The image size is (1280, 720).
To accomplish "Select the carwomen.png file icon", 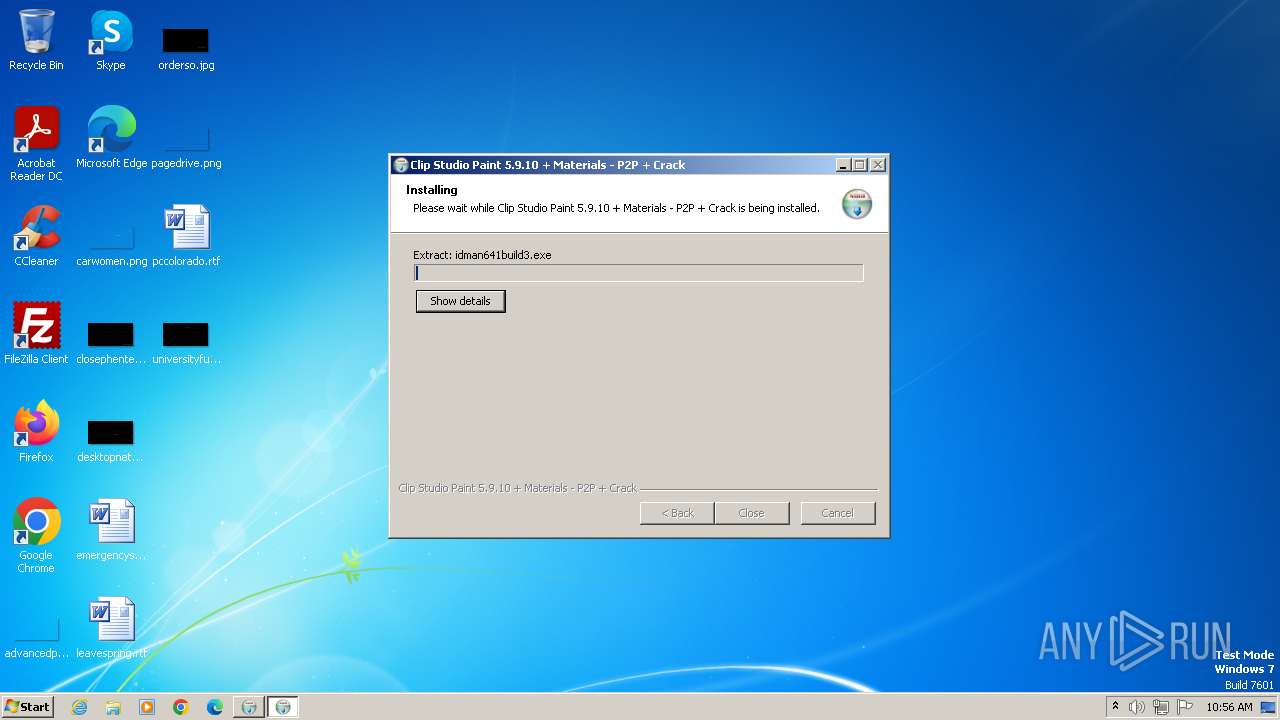I will point(111,243).
